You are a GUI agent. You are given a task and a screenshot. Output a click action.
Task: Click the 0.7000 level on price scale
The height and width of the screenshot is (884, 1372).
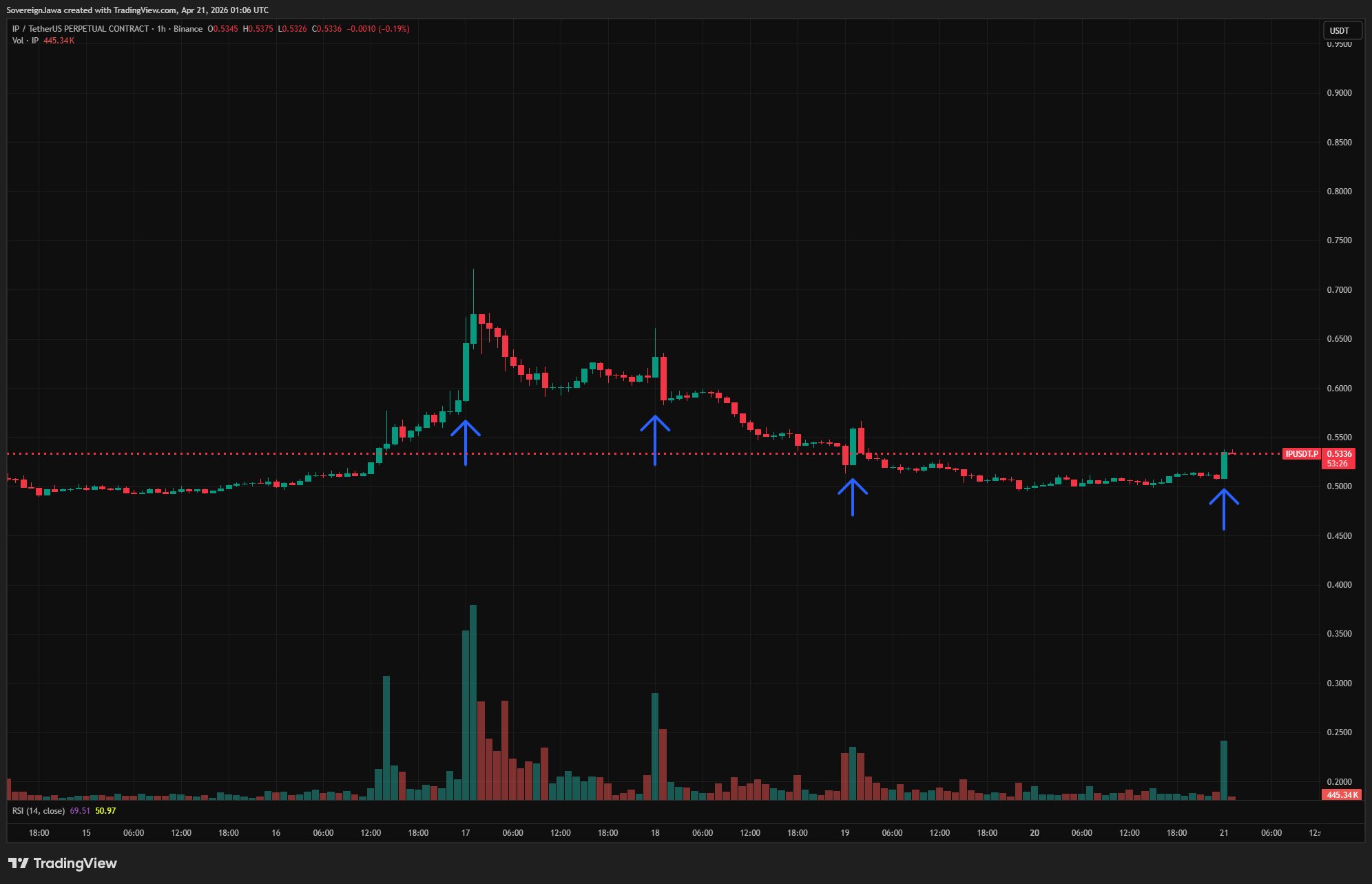(x=1339, y=290)
